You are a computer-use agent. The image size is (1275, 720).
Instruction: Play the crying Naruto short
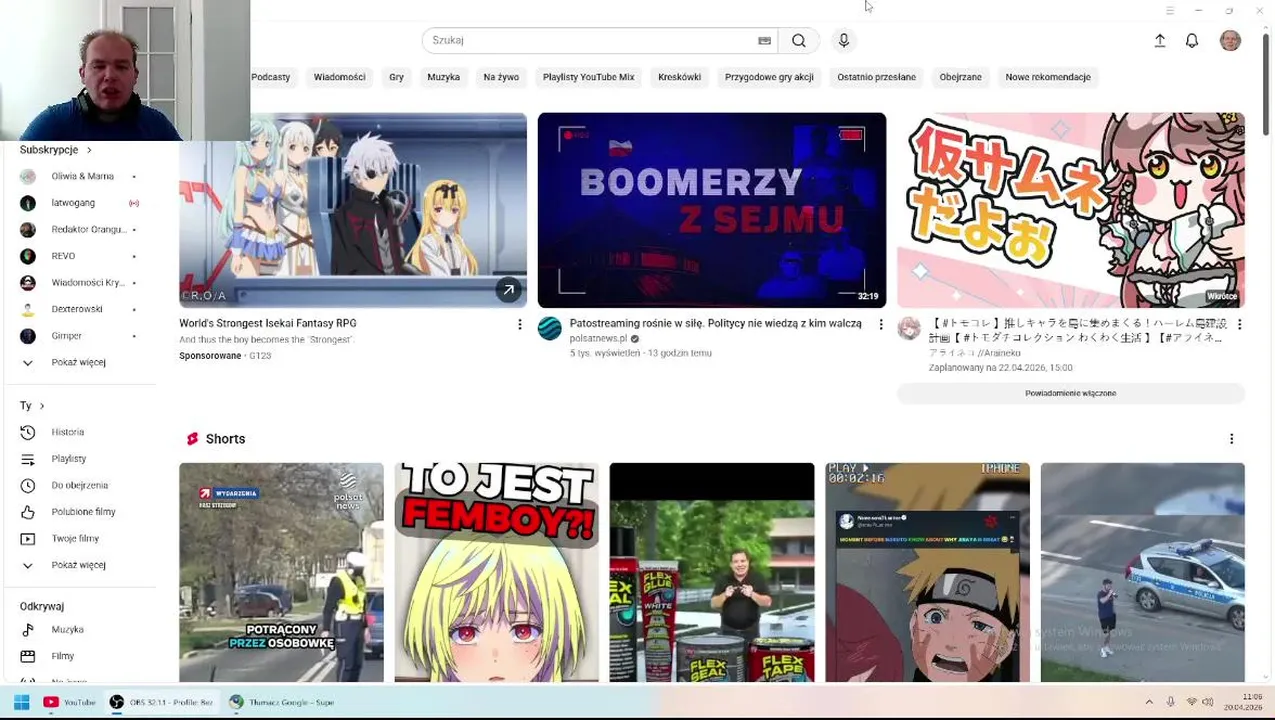click(927, 572)
